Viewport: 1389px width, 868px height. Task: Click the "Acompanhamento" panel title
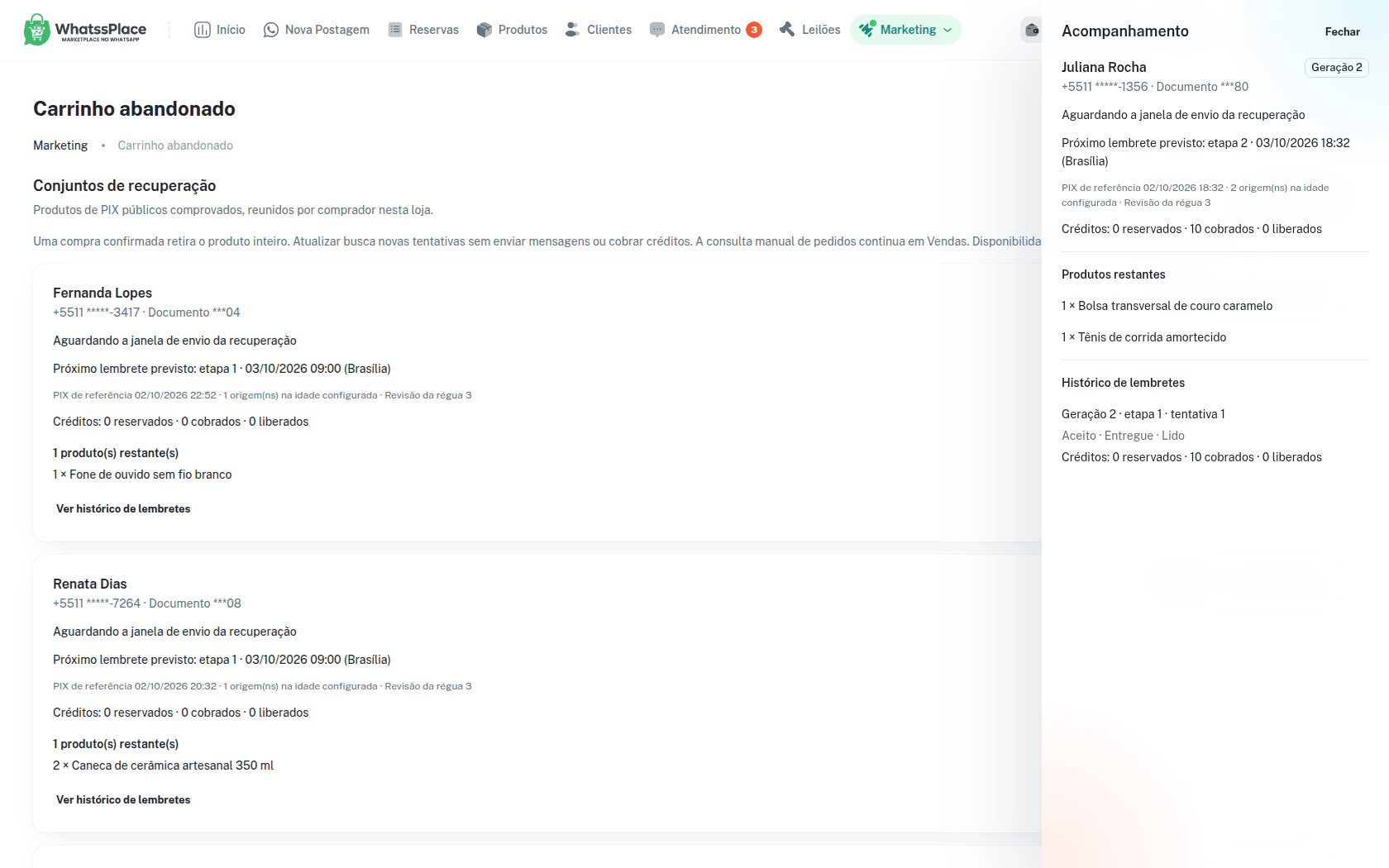pyautogui.click(x=1125, y=31)
